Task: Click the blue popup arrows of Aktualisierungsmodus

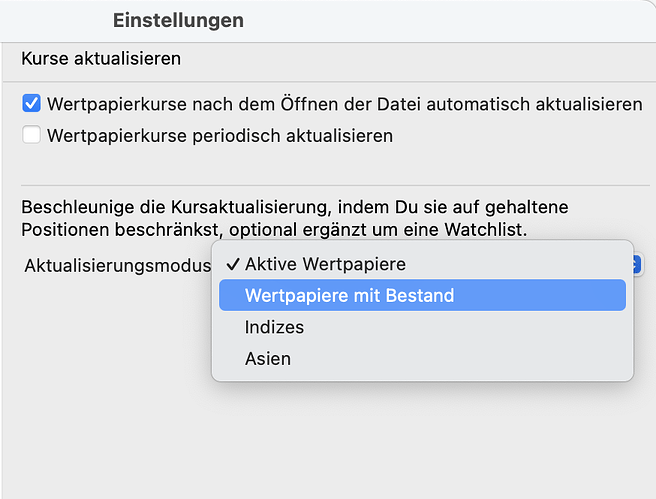Action: click(636, 265)
